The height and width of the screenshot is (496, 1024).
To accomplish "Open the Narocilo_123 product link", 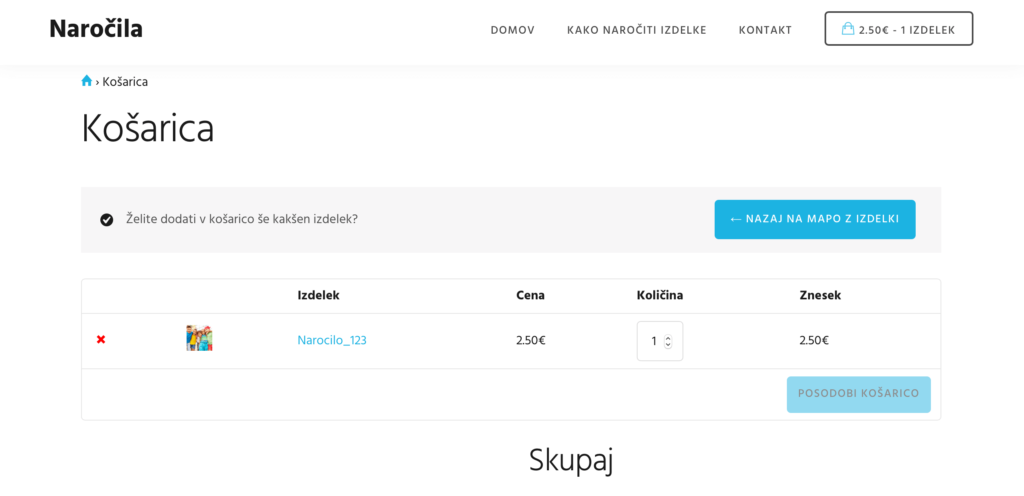I will pyautogui.click(x=332, y=341).
